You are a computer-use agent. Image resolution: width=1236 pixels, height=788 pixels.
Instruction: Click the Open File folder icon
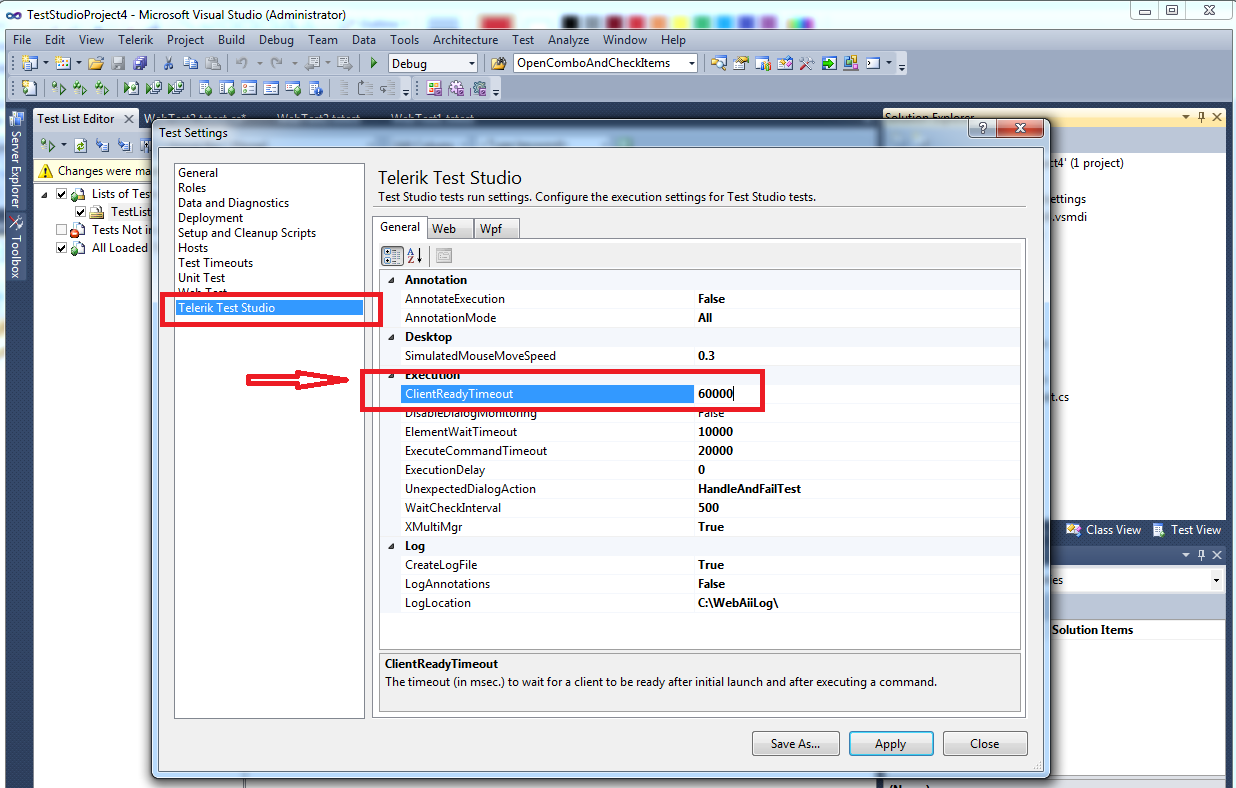95,63
